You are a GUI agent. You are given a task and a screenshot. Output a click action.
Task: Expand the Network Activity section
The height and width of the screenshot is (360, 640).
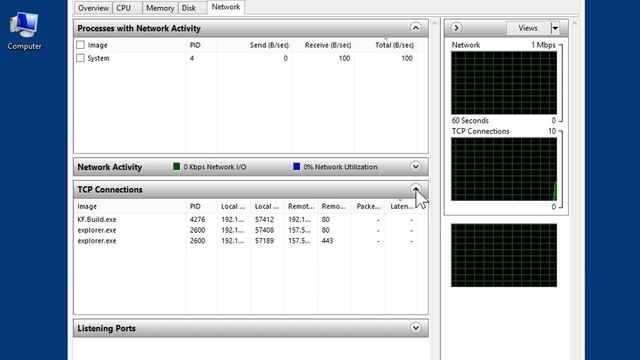(x=416, y=167)
